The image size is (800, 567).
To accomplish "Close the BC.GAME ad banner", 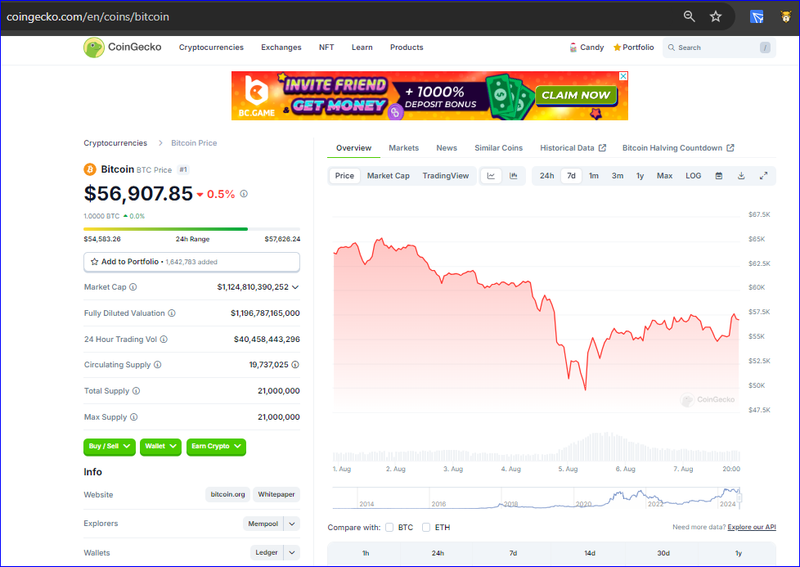I will pos(623,76).
